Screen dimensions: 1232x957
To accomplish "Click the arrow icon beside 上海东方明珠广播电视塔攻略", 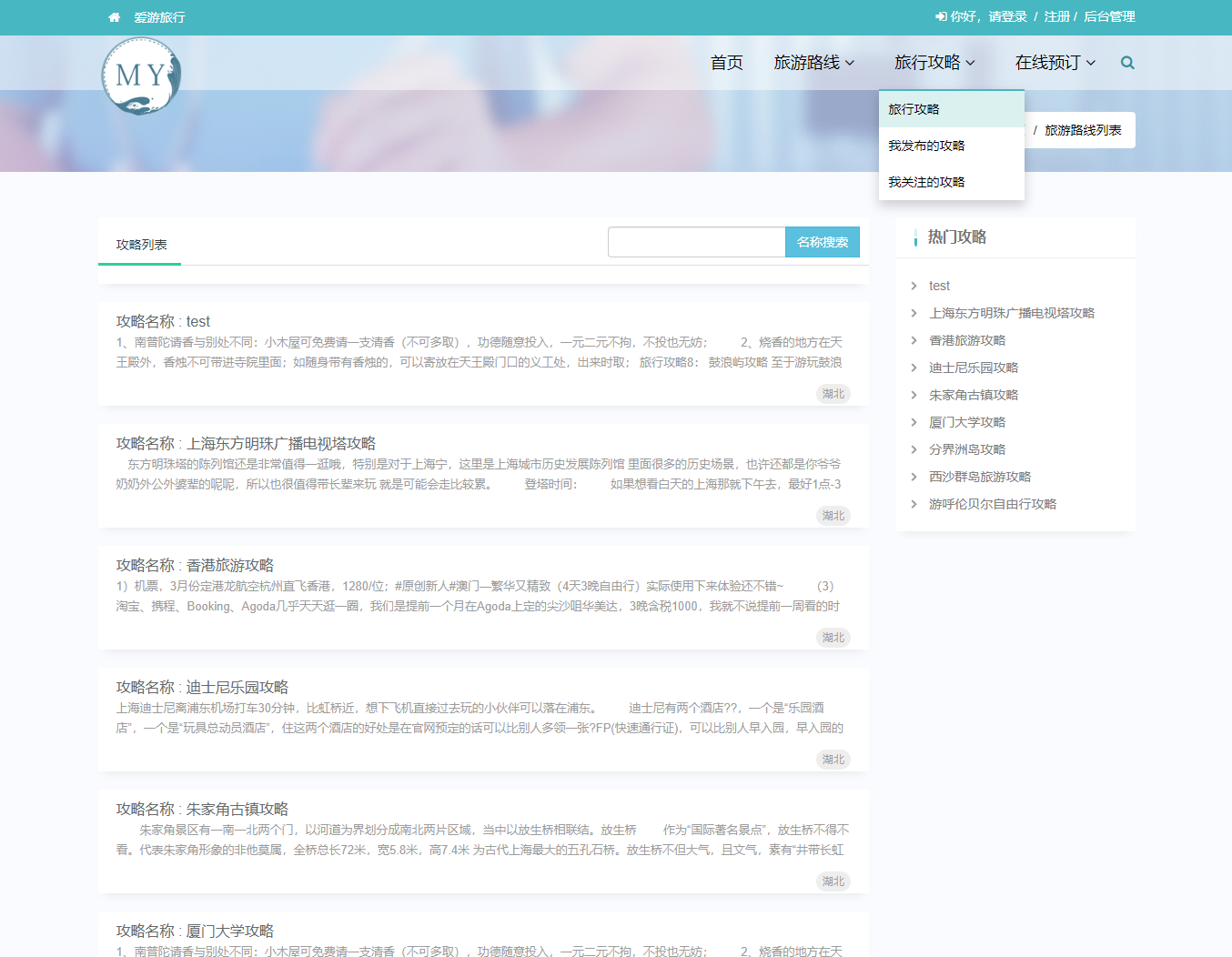I will [x=915, y=313].
